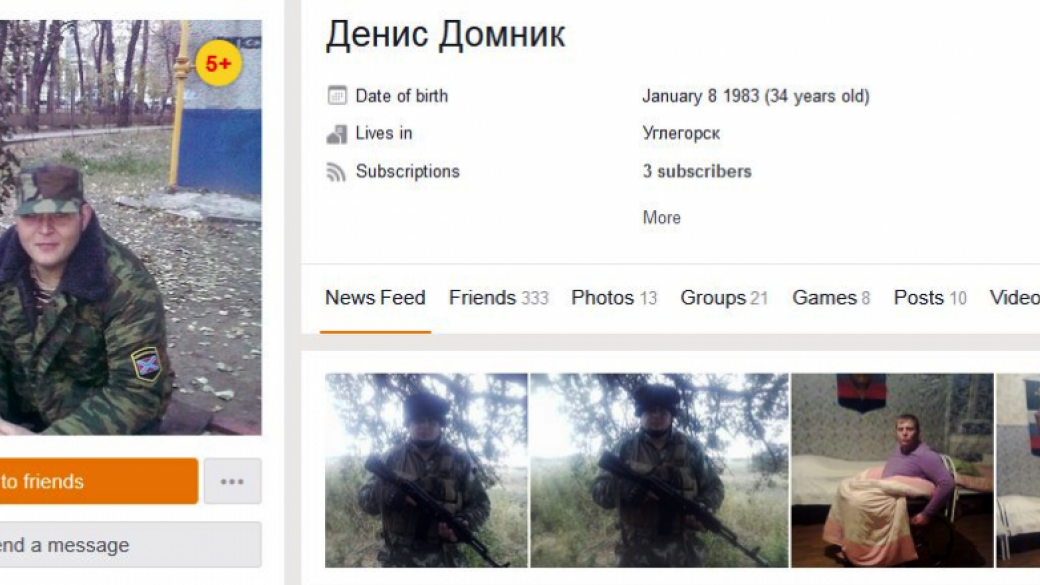Switch to the News Feed tab

[x=375, y=298]
